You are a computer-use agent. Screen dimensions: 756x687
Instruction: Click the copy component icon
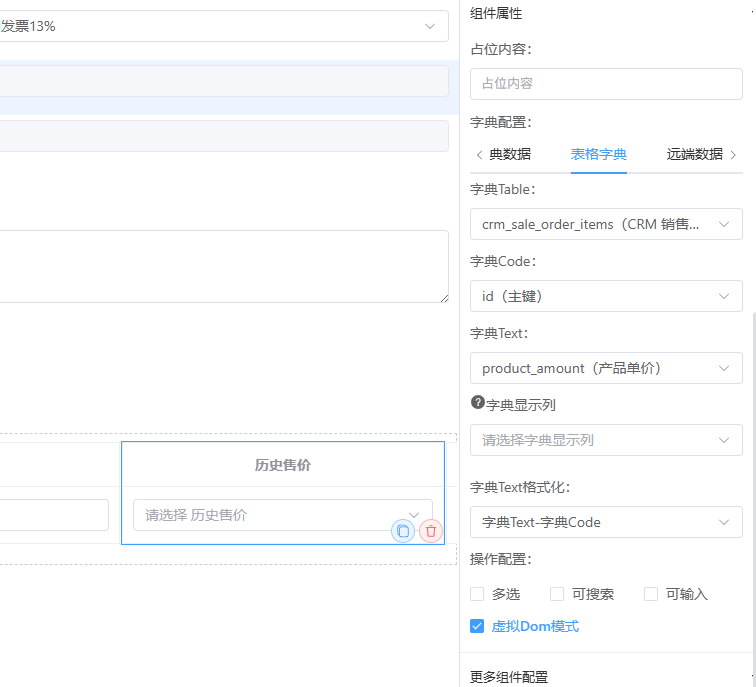coord(403,531)
